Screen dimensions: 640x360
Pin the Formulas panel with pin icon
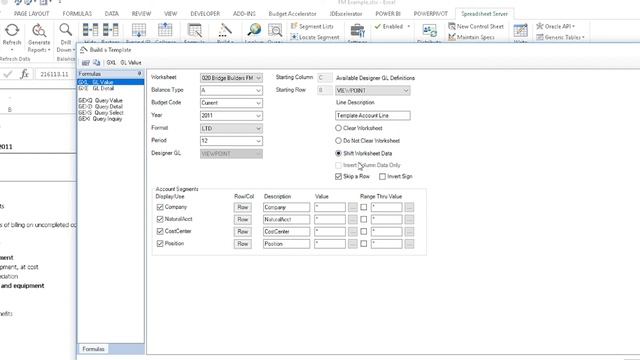pyautogui.click(x=140, y=73)
